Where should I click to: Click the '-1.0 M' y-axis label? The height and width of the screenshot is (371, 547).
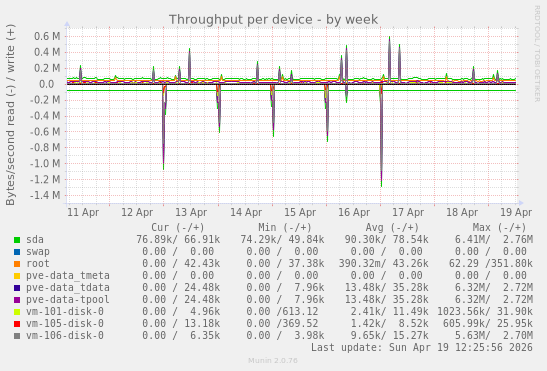[x=45, y=163]
